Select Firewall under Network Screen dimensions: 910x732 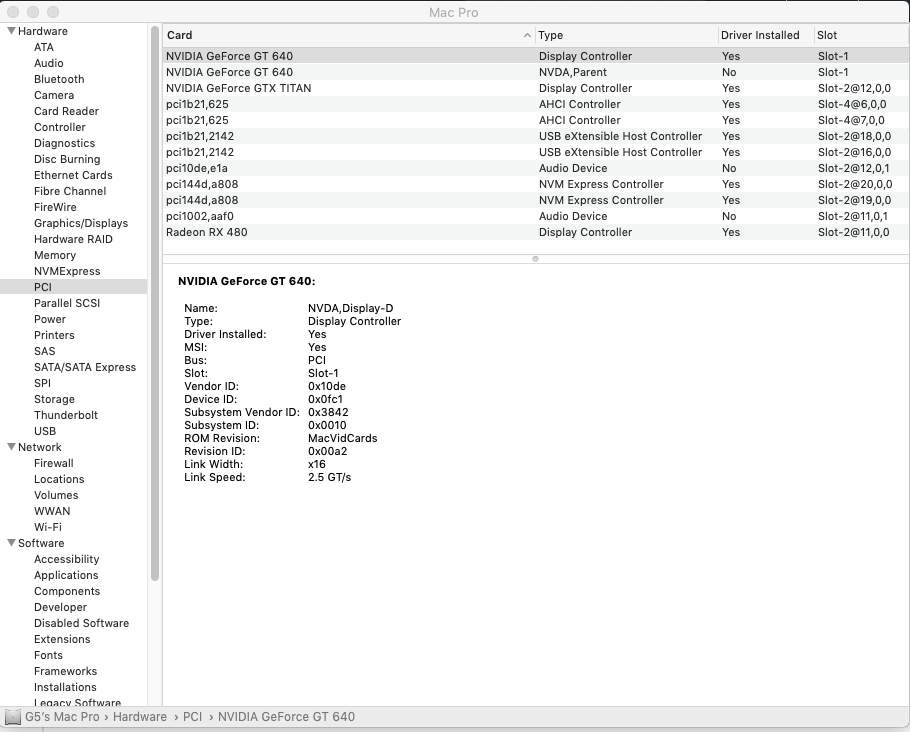(x=53, y=463)
